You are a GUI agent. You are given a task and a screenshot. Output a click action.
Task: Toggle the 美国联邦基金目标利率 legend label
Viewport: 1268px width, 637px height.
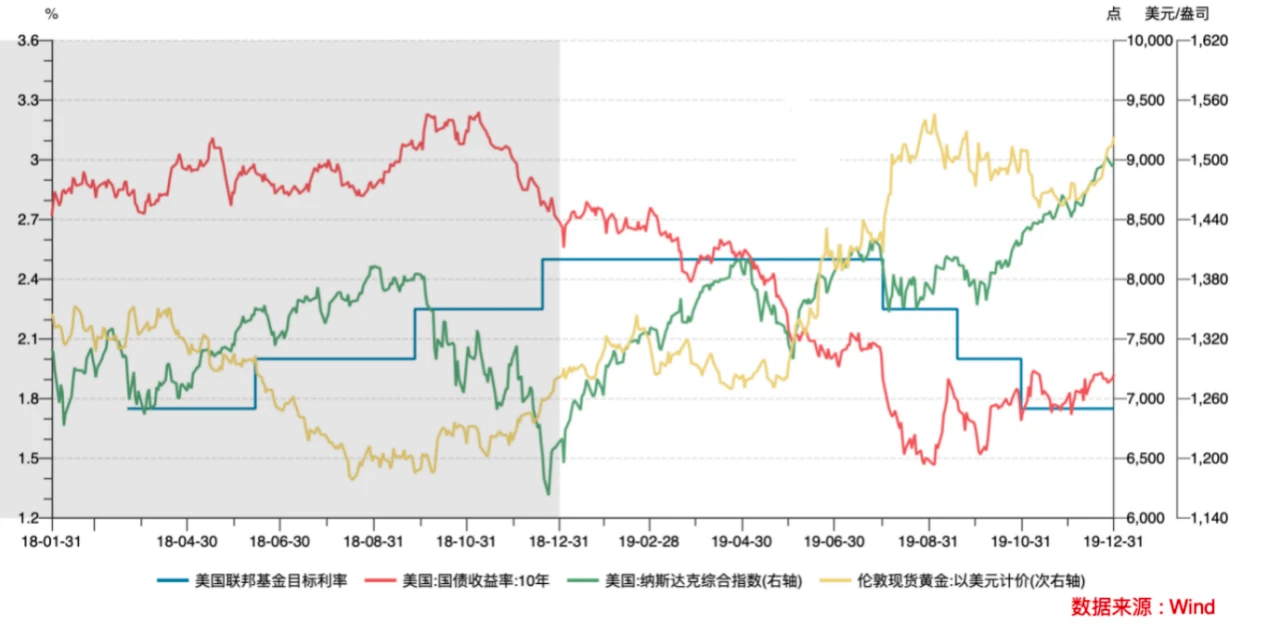pos(271,580)
